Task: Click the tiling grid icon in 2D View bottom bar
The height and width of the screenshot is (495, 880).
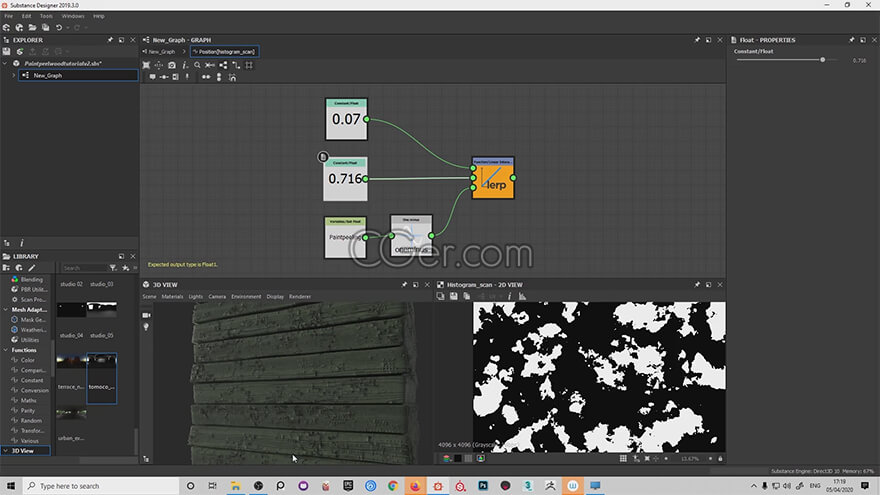Action: tap(623, 459)
